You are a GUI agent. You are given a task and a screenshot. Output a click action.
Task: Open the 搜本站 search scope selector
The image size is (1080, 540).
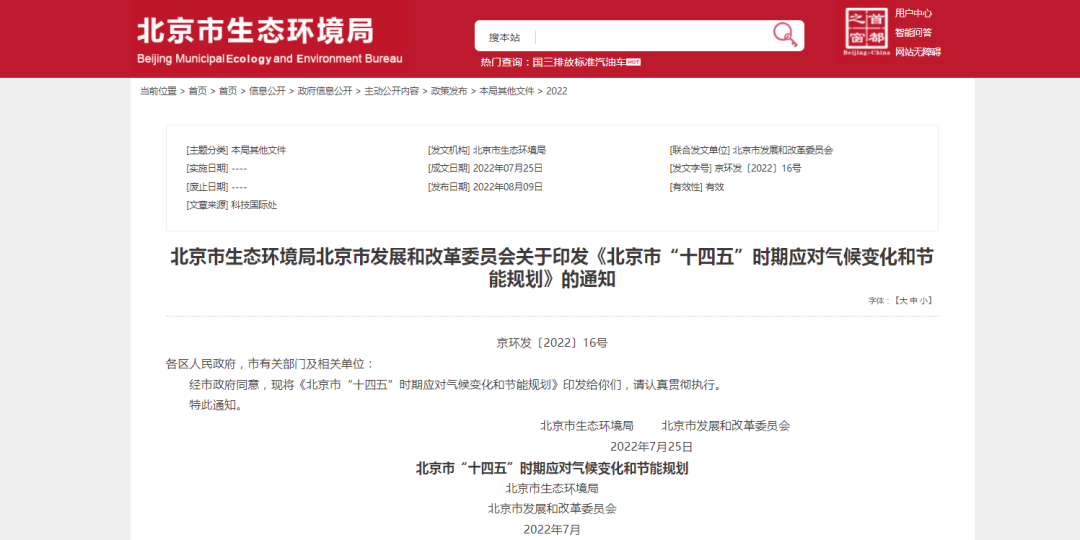pyautogui.click(x=505, y=37)
